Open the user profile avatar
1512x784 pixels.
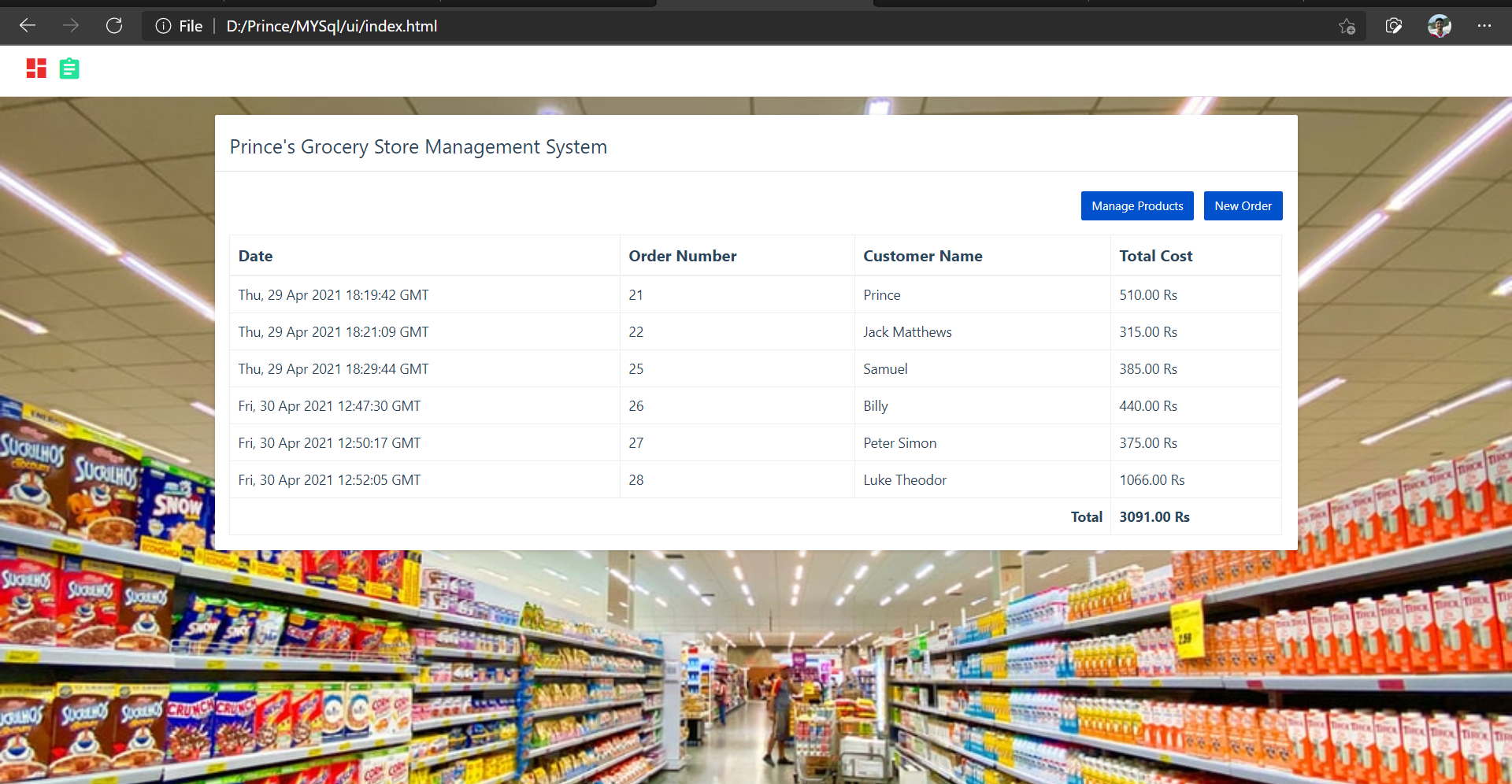1440,26
